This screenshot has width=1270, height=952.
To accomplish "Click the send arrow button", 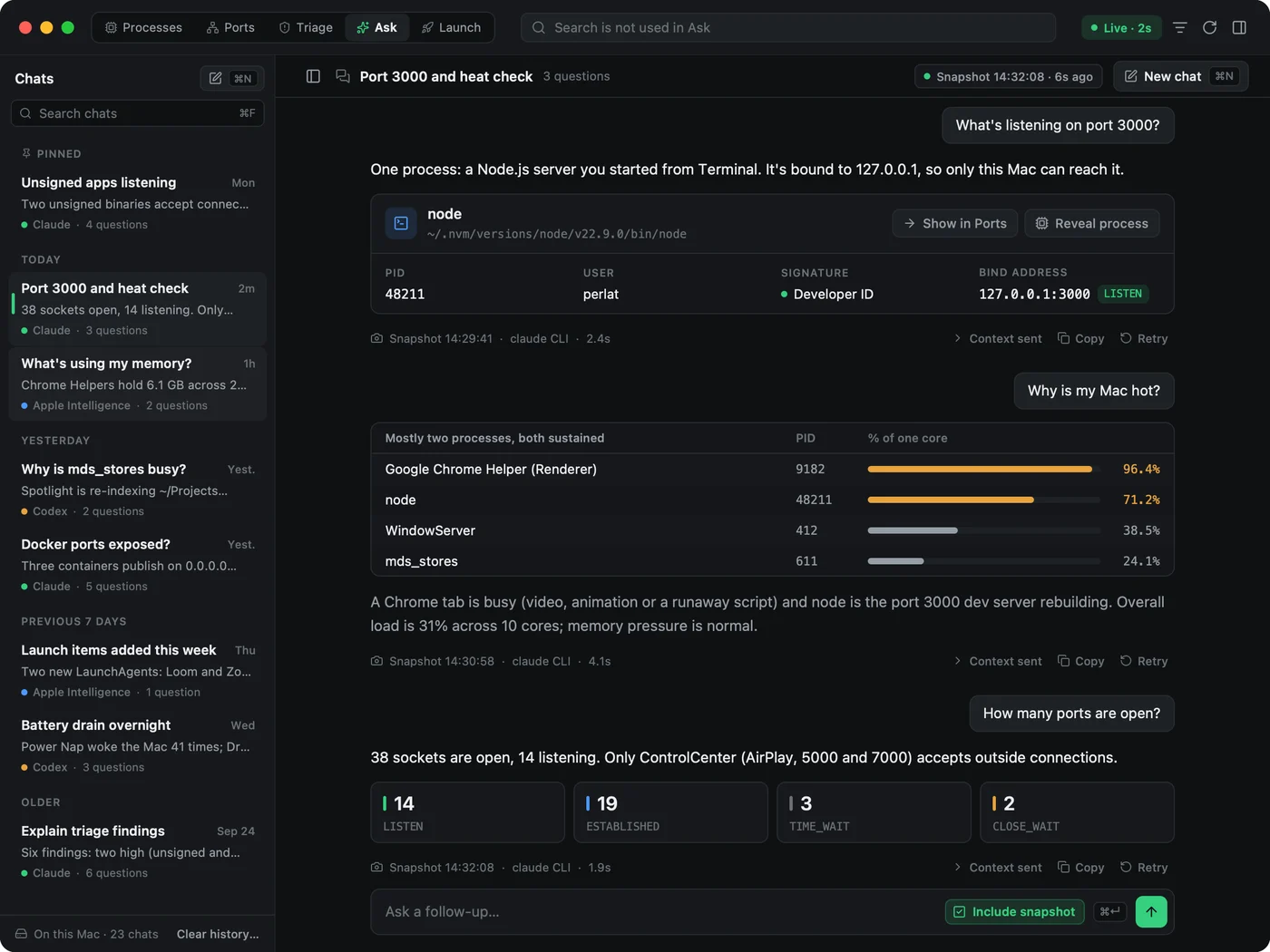I will (x=1151, y=911).
